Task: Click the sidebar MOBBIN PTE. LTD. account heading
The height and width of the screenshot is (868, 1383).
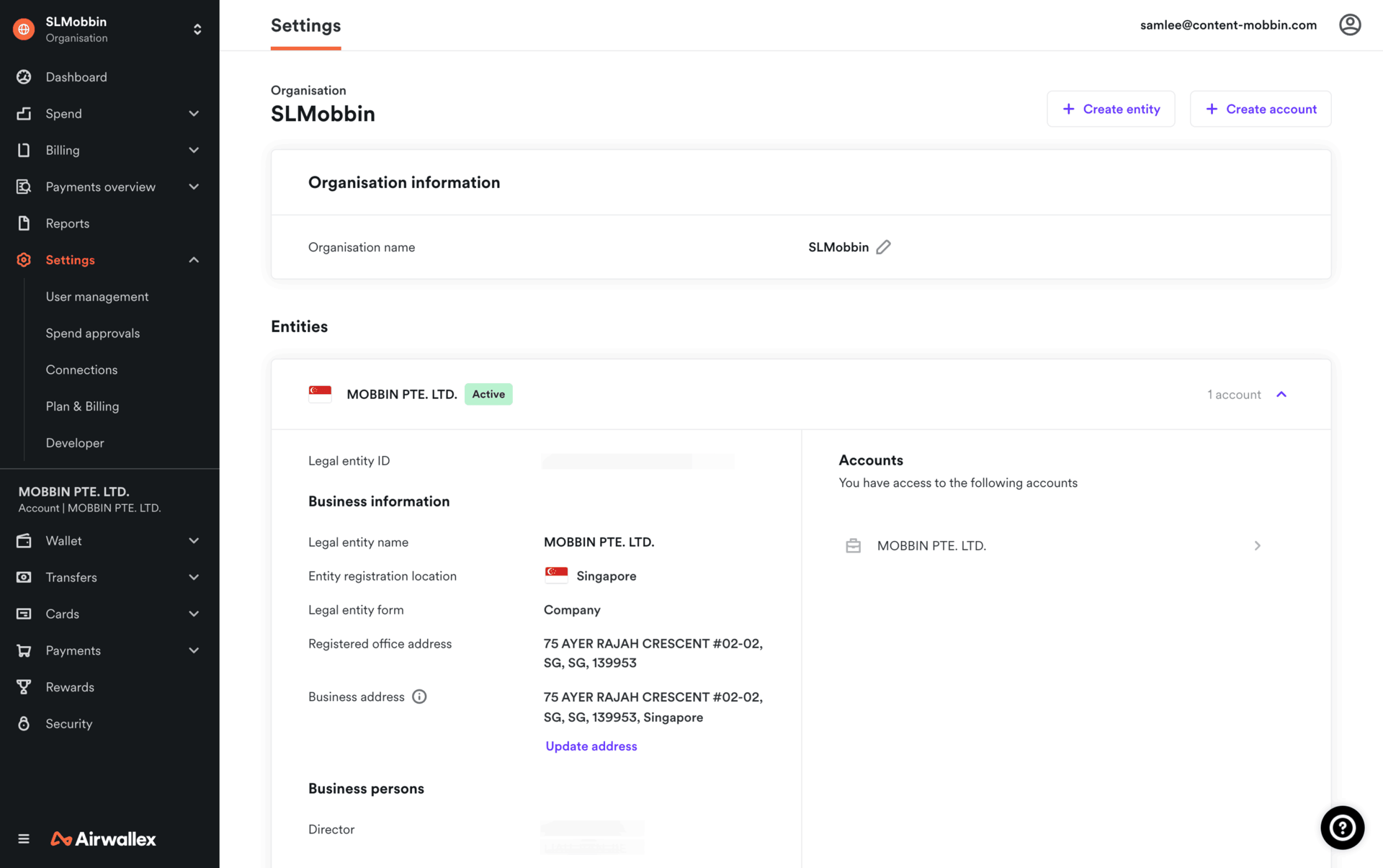Action: (x=73, y=491)
